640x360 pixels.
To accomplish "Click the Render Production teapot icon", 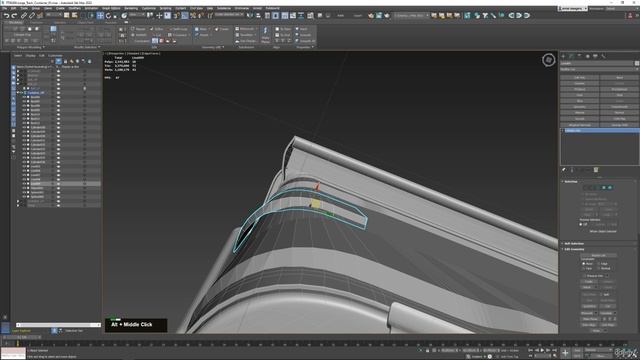I will (387, 16).
